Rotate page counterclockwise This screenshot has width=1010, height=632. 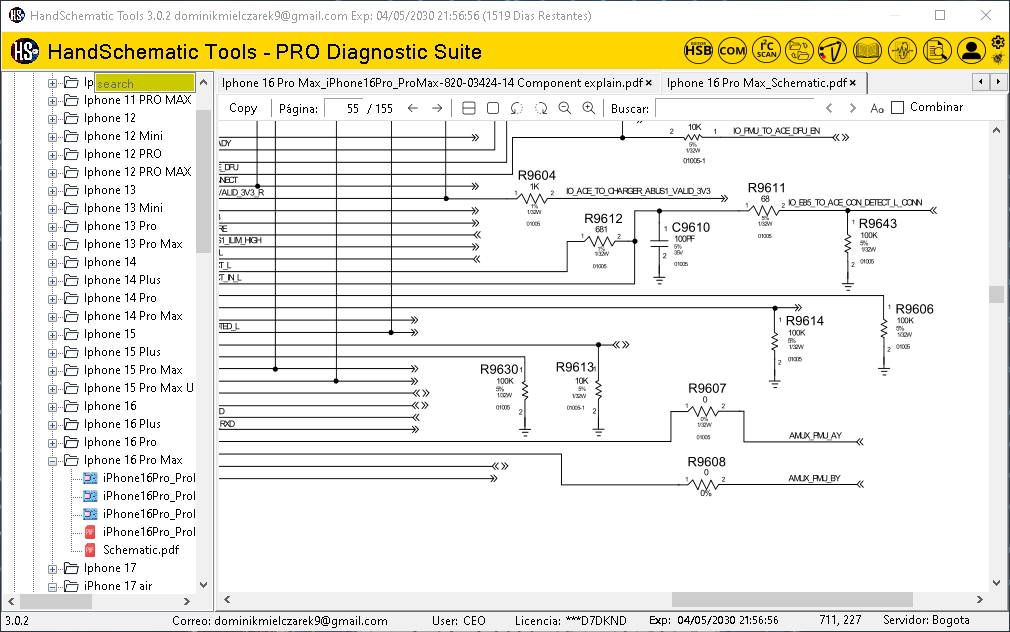click(x=517, y=108)
